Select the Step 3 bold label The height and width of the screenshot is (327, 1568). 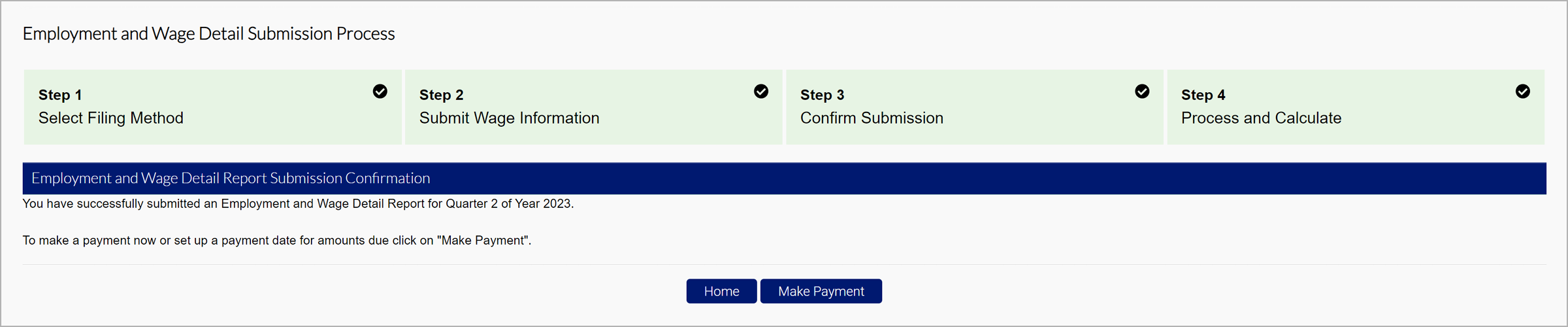coord(822,95)
